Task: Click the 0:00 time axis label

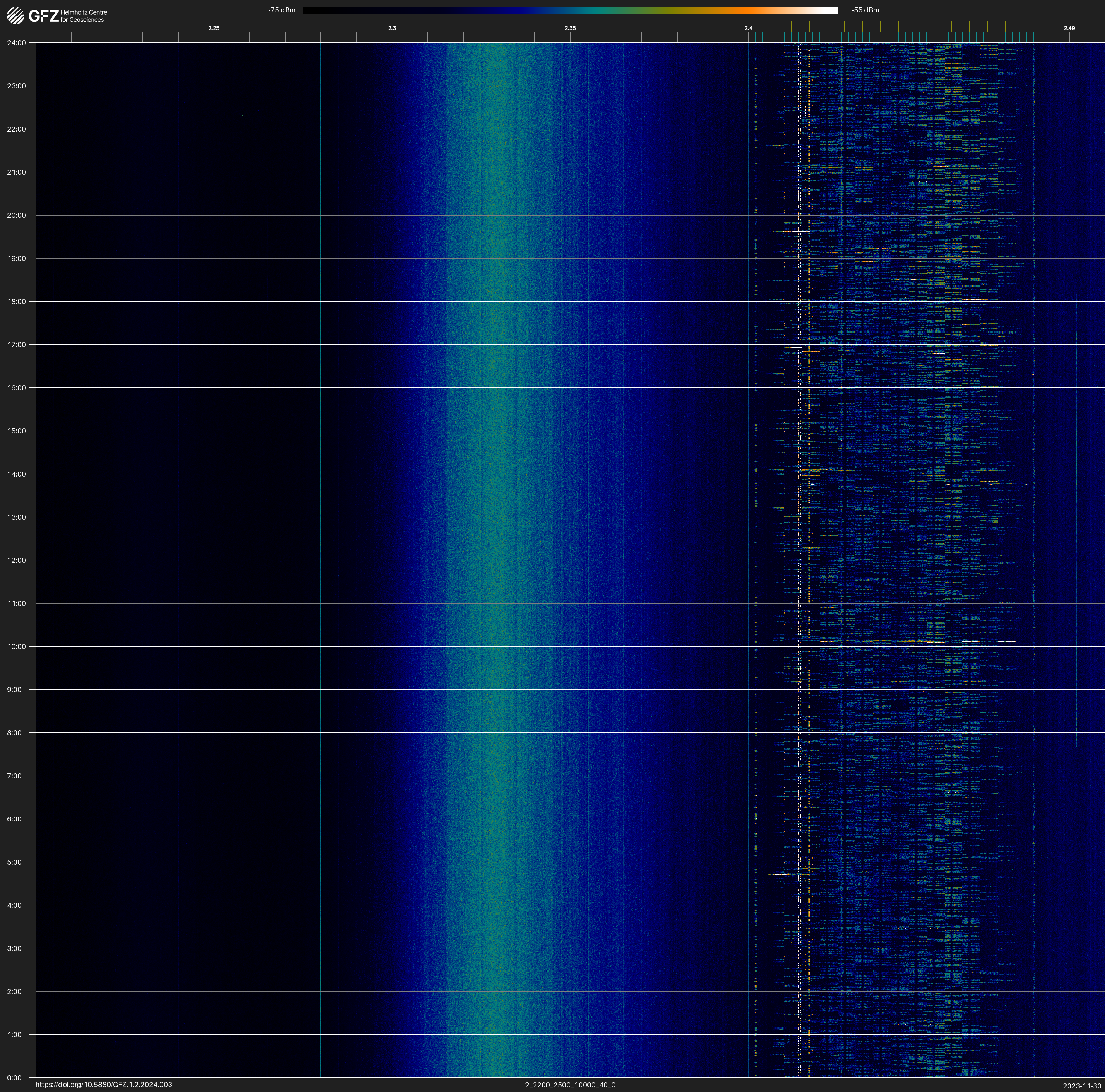Action: pos(15,1078)
